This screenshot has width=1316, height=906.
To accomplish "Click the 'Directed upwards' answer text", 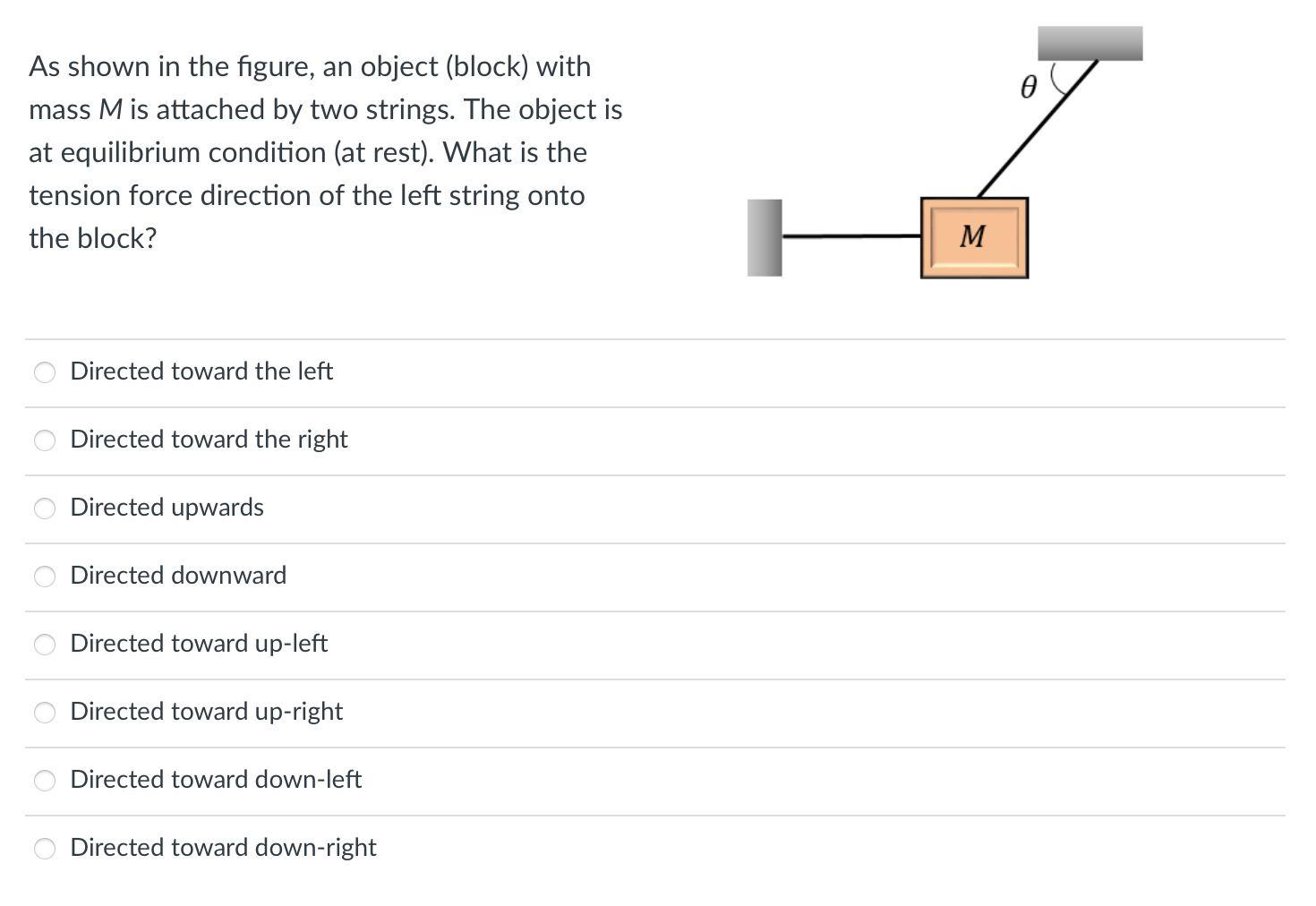I will pyautogui.click(x=167, y=507).
